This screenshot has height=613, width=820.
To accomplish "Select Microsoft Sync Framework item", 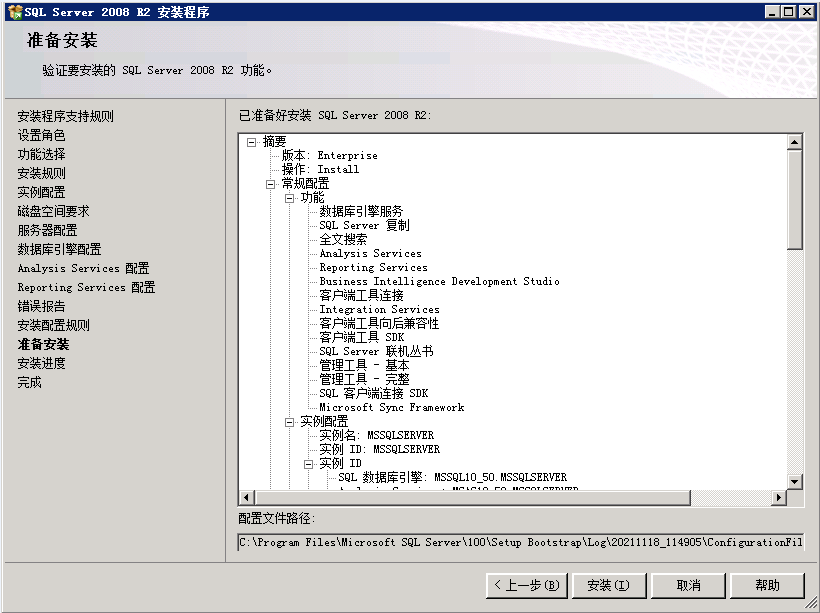I will pyautogui.click(x=391, y=408).
